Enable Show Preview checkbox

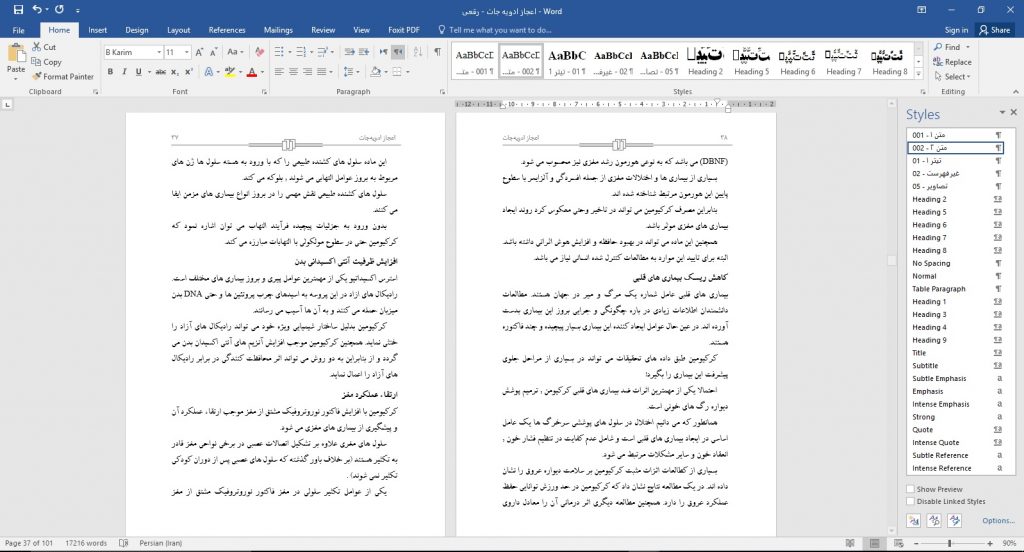pos(910,489)
